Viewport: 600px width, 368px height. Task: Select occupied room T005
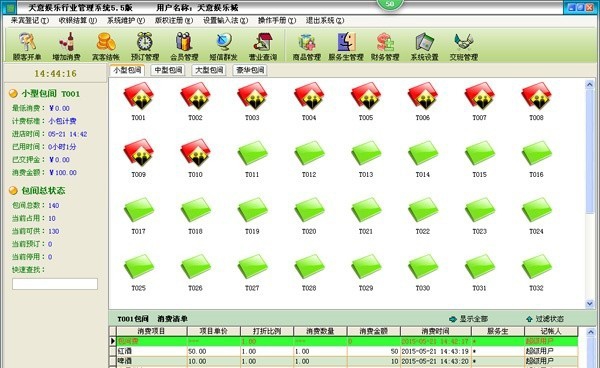[x=366, y=101]
